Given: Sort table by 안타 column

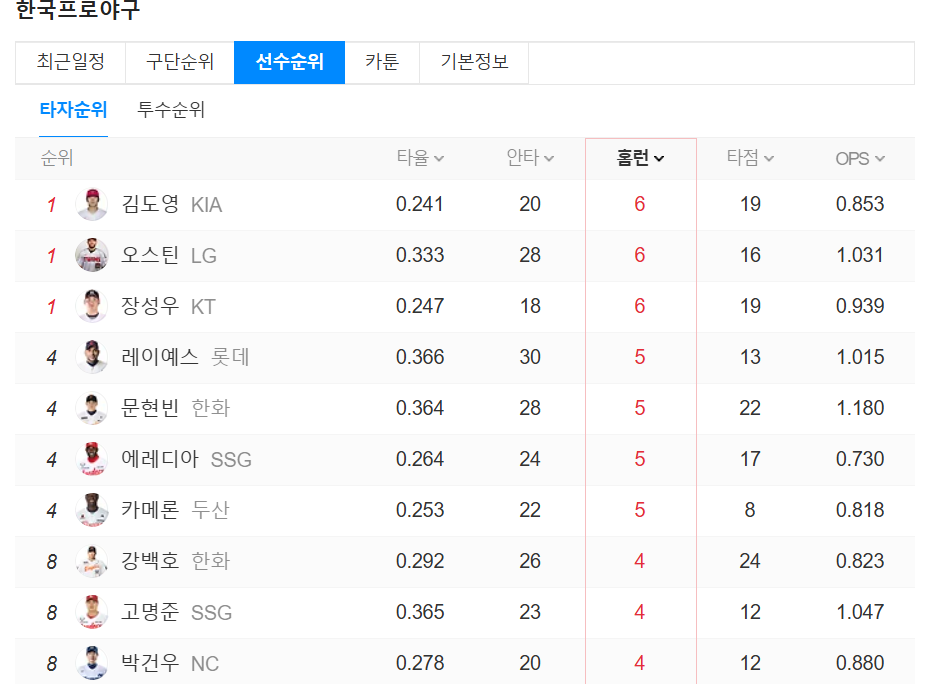Looking at the screenshot, I should pos(530,158).
